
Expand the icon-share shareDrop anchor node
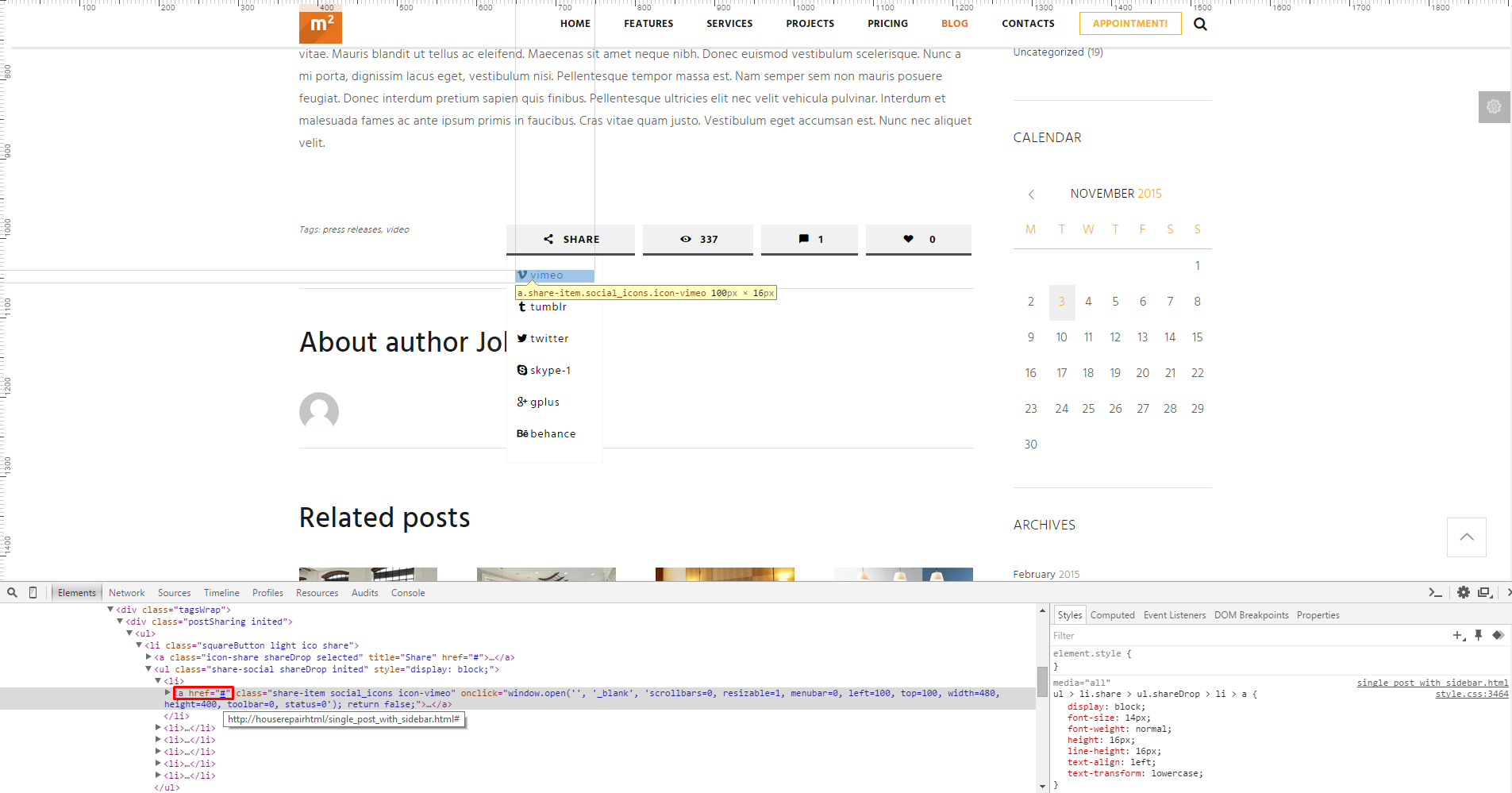coord(148,657)
